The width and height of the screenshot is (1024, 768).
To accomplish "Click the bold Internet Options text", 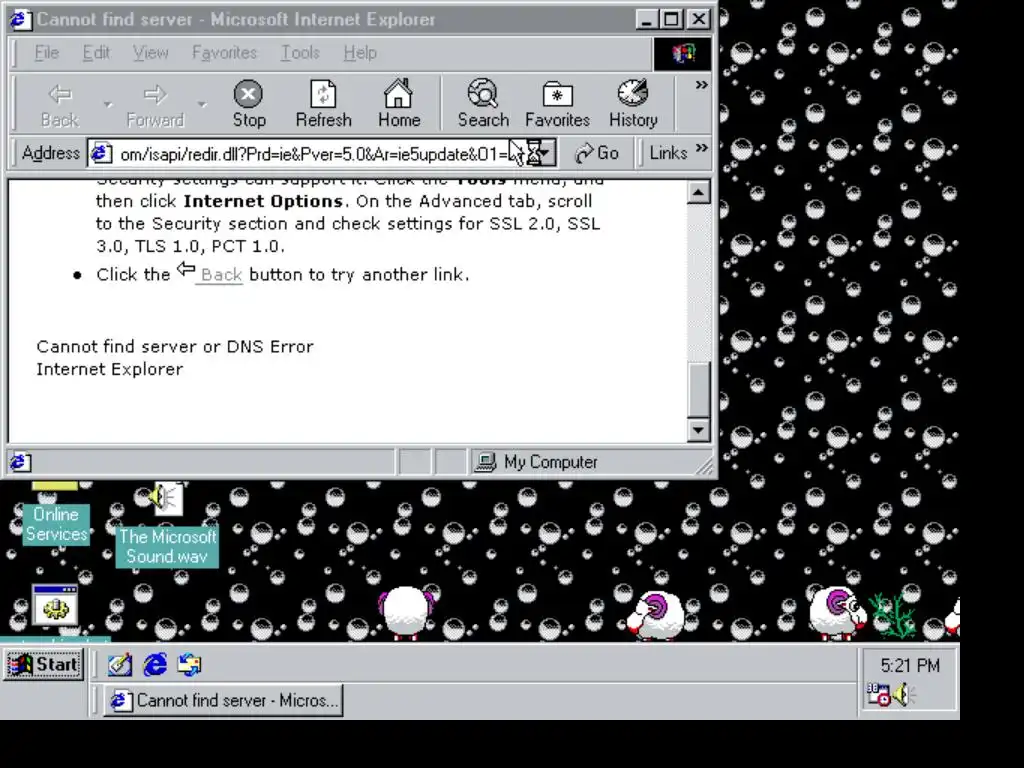I will (263, 201).
